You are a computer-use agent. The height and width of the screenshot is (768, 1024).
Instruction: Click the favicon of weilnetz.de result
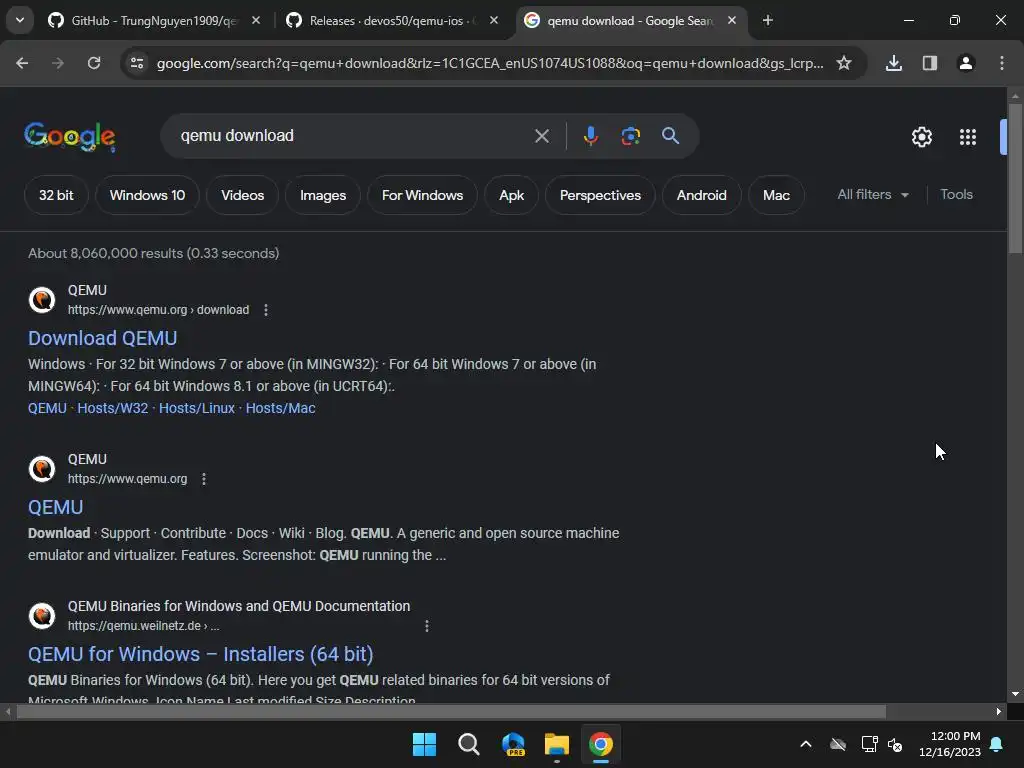click(x=42, y=616)
